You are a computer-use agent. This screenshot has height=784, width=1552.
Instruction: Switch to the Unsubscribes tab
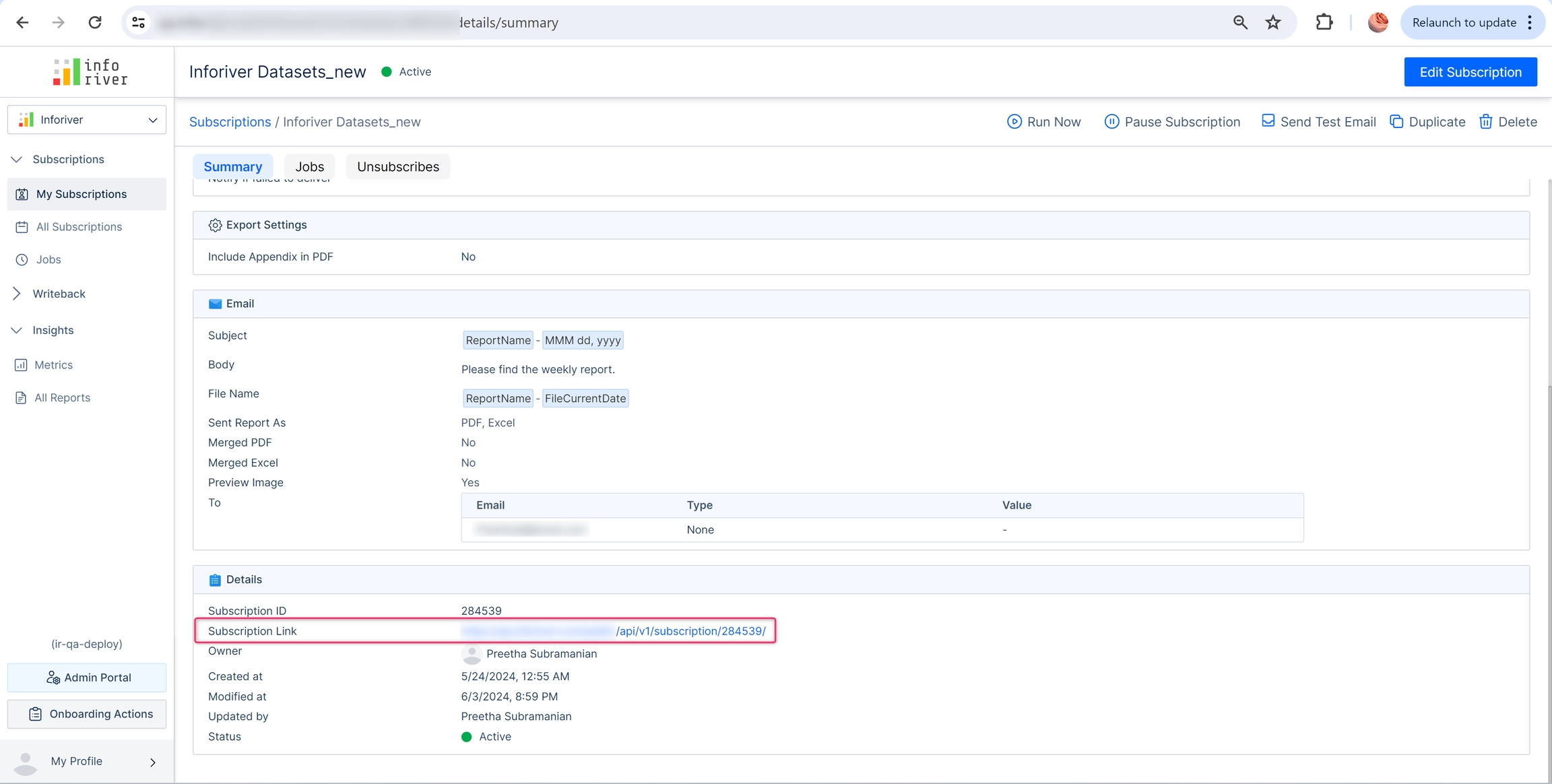[x=397, y=167]
